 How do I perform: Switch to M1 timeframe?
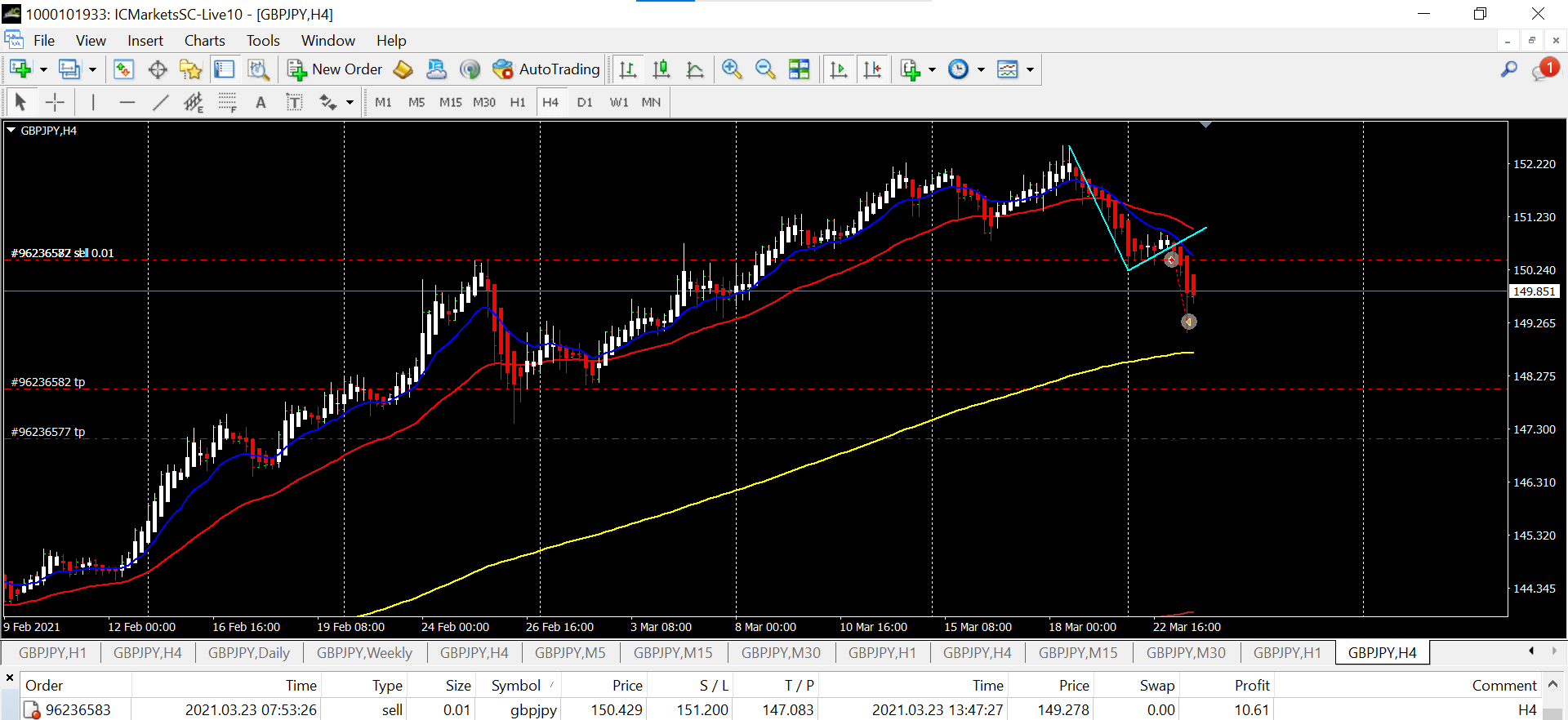tap(383, 102)
